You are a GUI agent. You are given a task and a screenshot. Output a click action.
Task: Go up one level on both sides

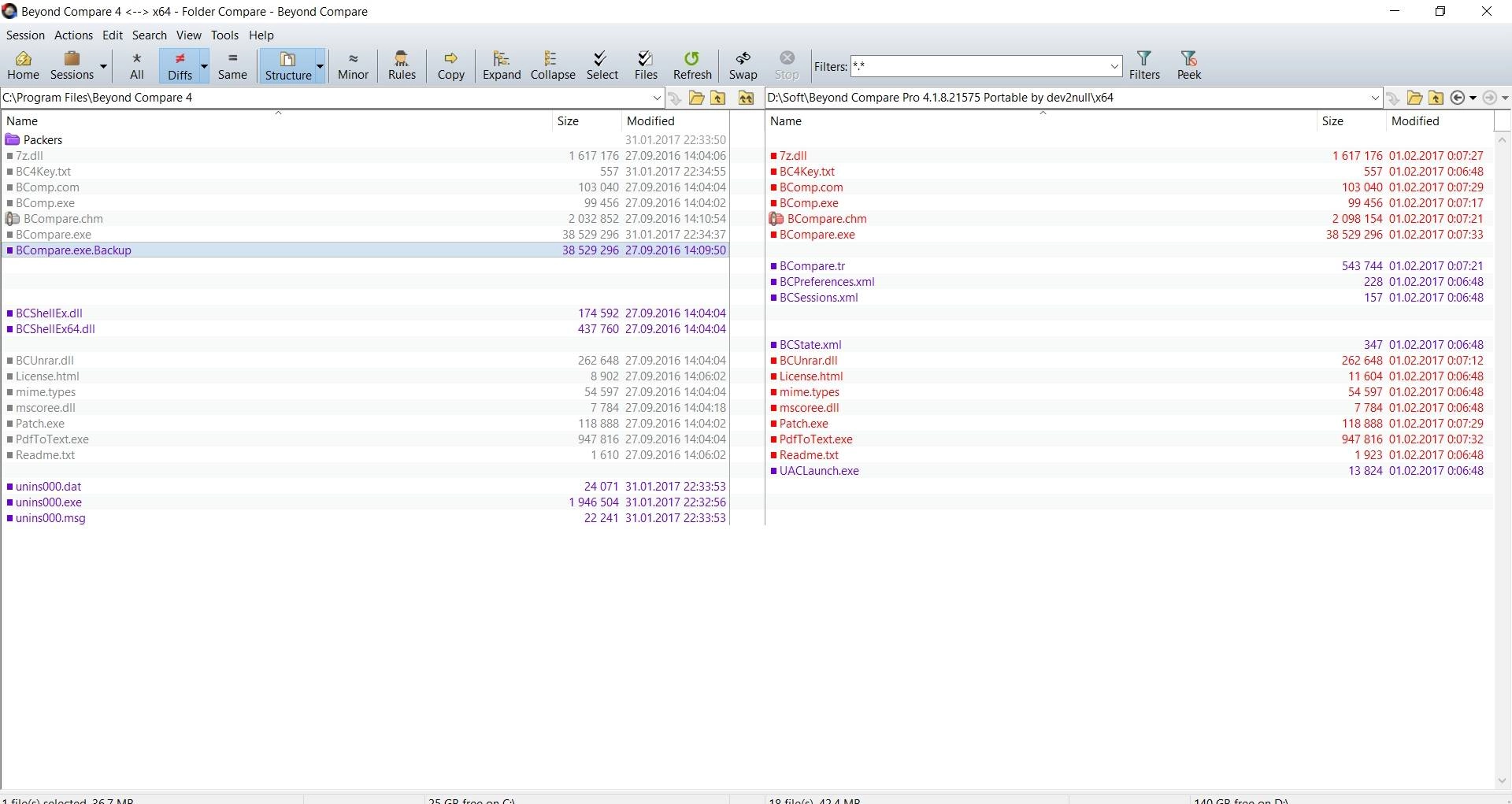(x=746, y=98)
